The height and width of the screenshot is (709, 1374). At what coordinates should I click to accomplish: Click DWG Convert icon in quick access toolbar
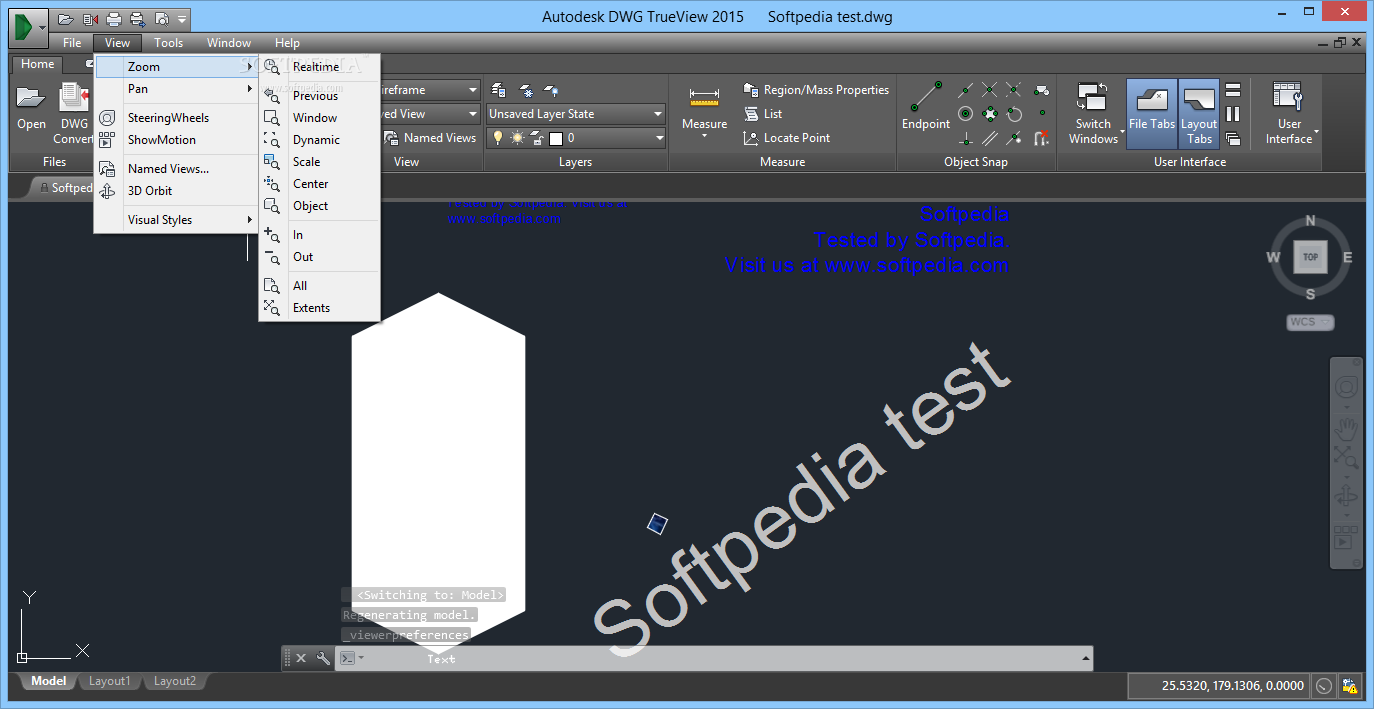point(91,19)
